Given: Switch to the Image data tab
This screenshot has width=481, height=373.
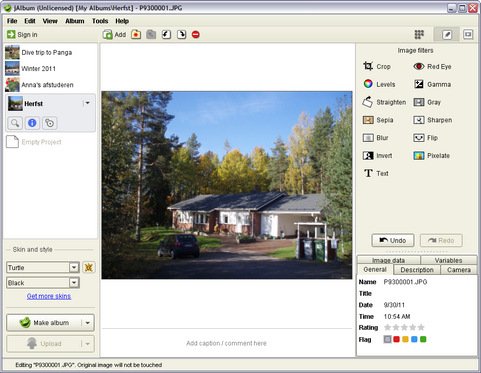Looking at the screenshot, I should 388,260.
